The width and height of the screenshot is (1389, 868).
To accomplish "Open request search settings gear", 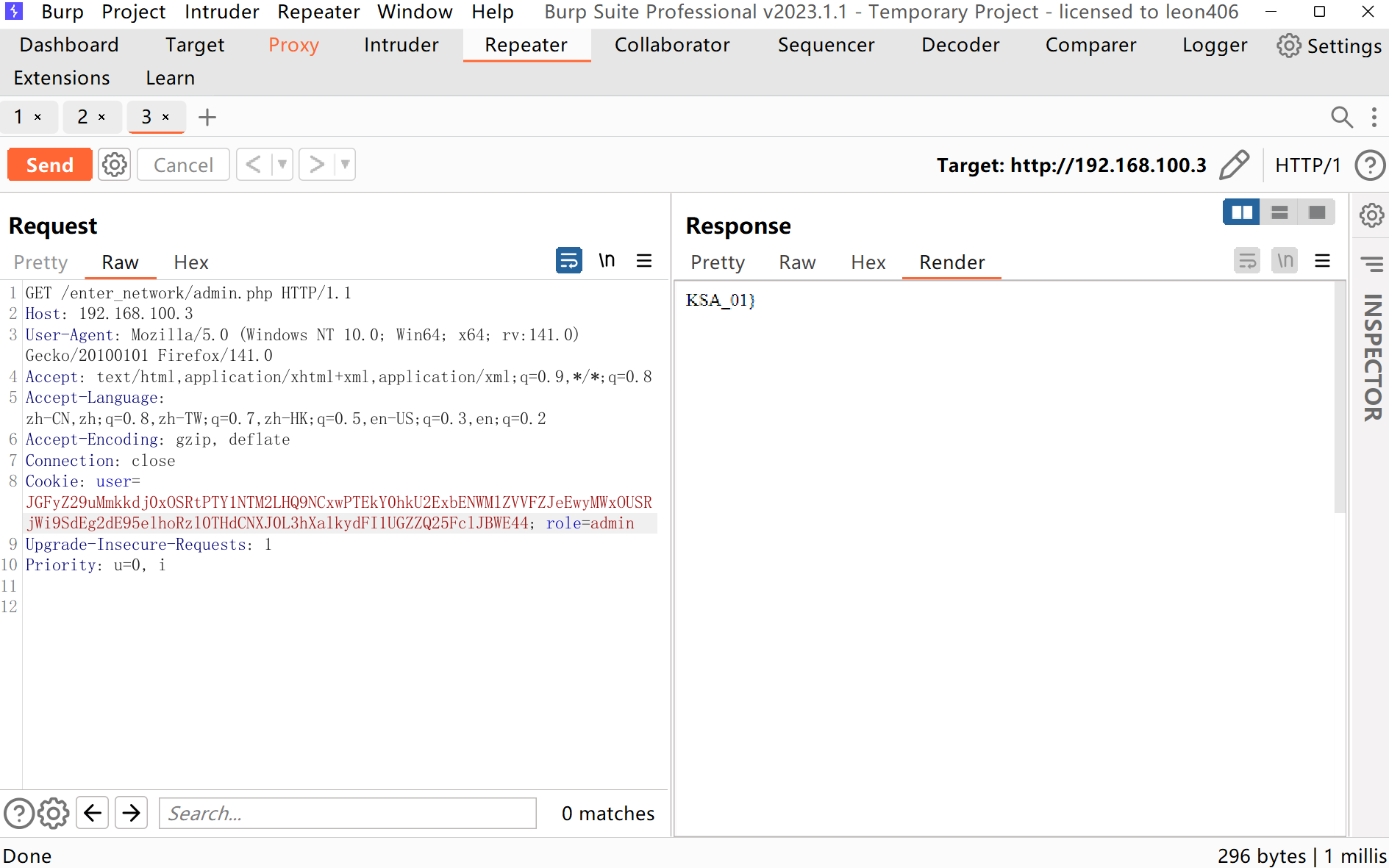I will 54,814.
